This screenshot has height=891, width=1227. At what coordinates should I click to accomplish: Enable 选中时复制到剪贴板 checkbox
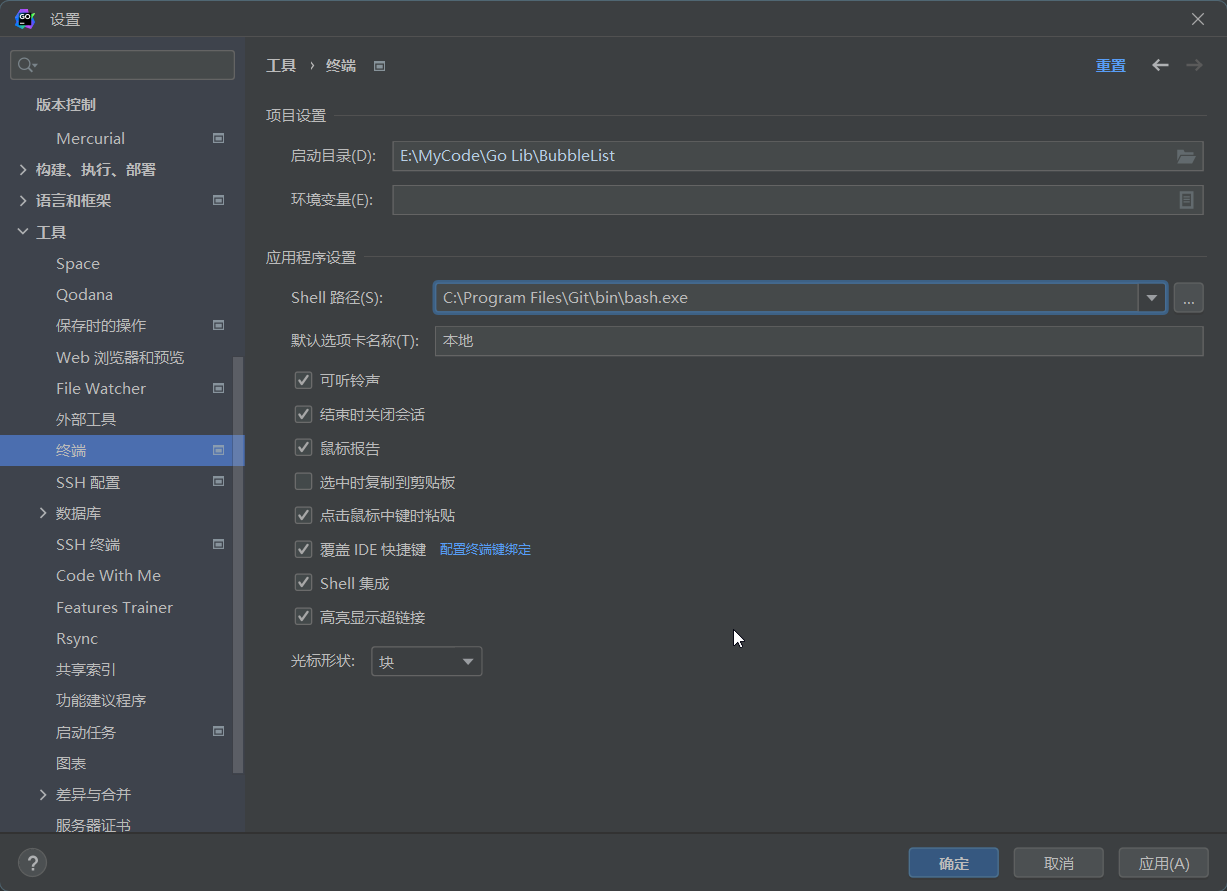(303, 482)
